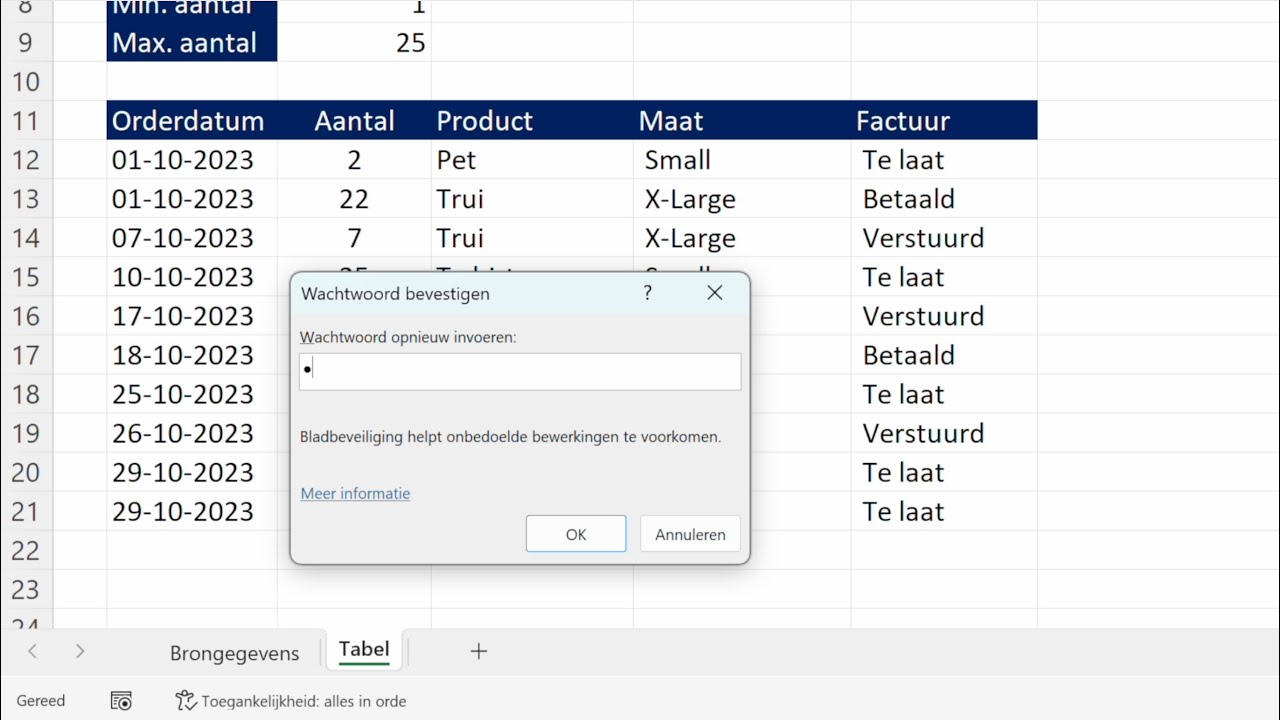Select Te laat cell in row 20
1280x720 pixels.
[x=944, y=472]
